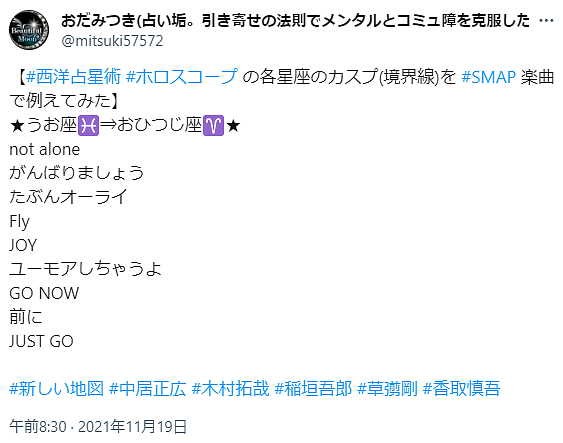The height and width of the screenshot is (443, 563).
Task: Open the tweet's three-dot more menu
Action: coord(546,21)
